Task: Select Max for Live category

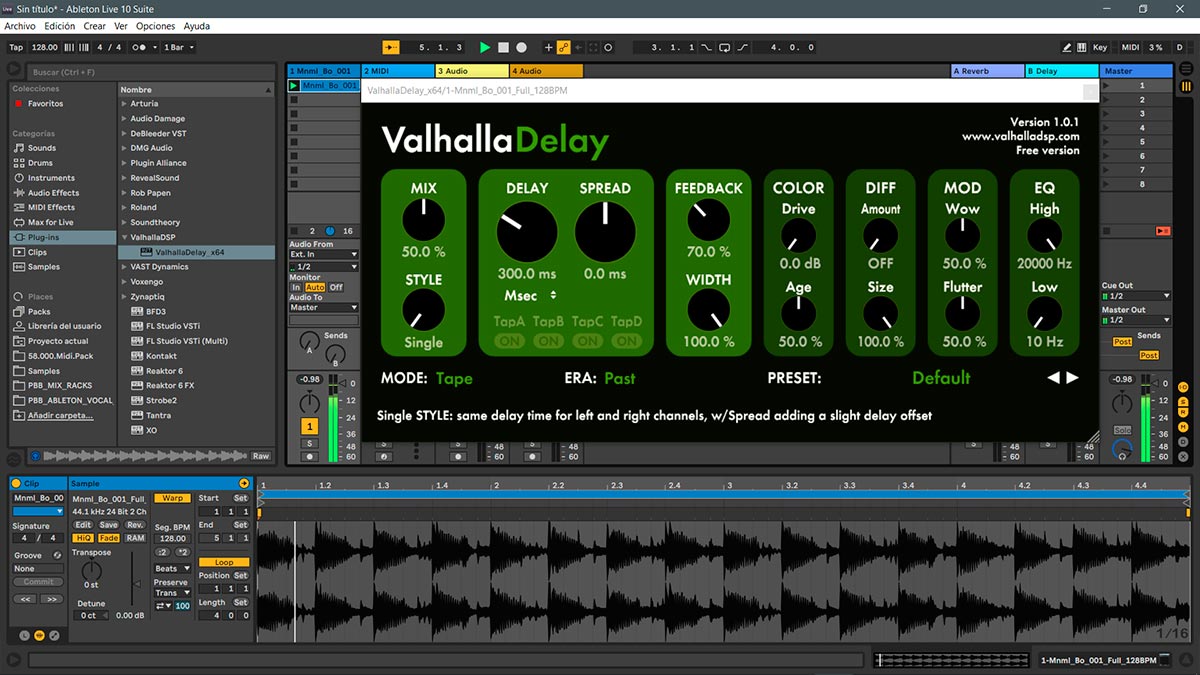Action: click(x=50, y=222)
